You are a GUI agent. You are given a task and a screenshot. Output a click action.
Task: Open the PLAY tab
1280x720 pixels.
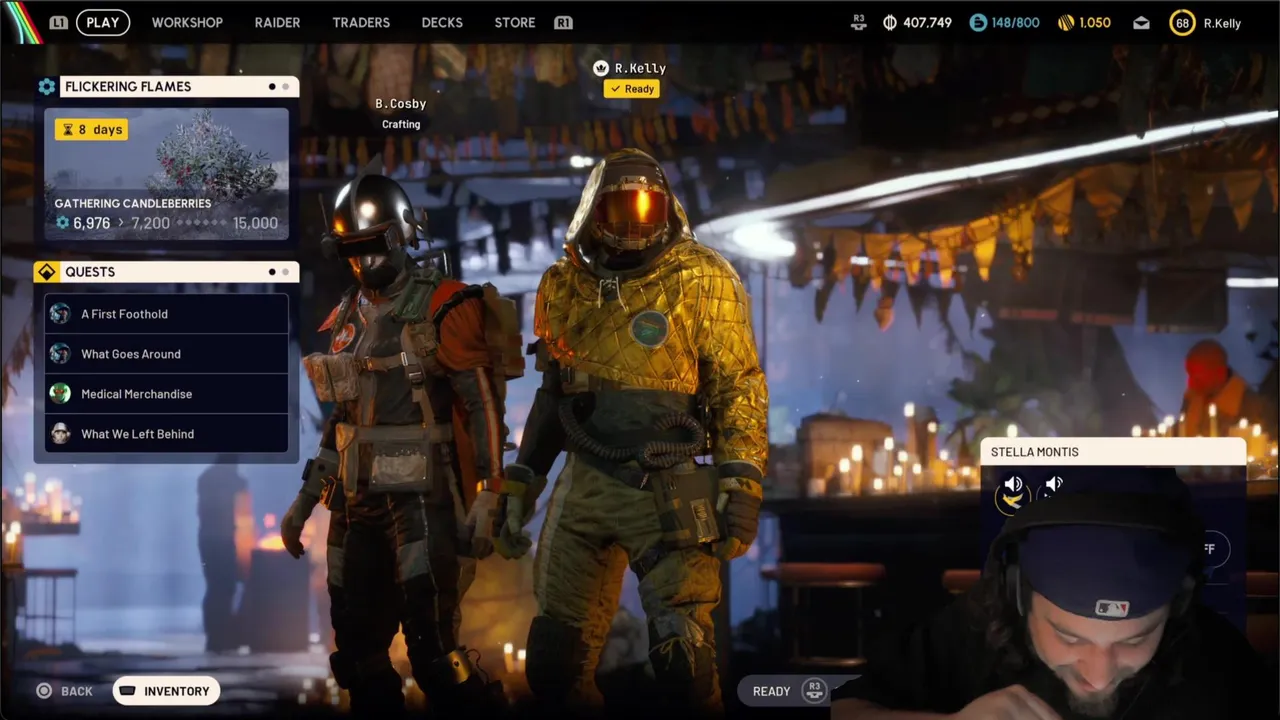coord(103,22)
